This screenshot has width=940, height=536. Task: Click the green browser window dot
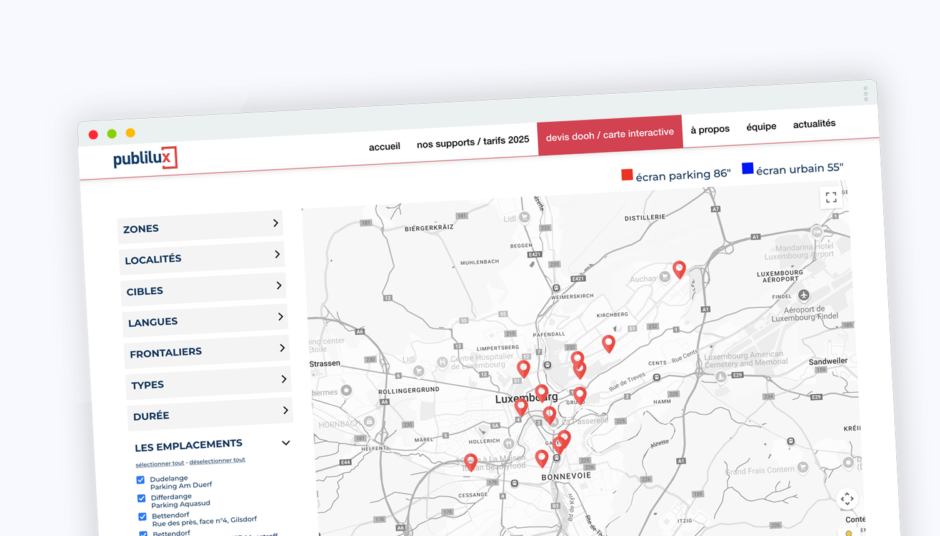112,134
